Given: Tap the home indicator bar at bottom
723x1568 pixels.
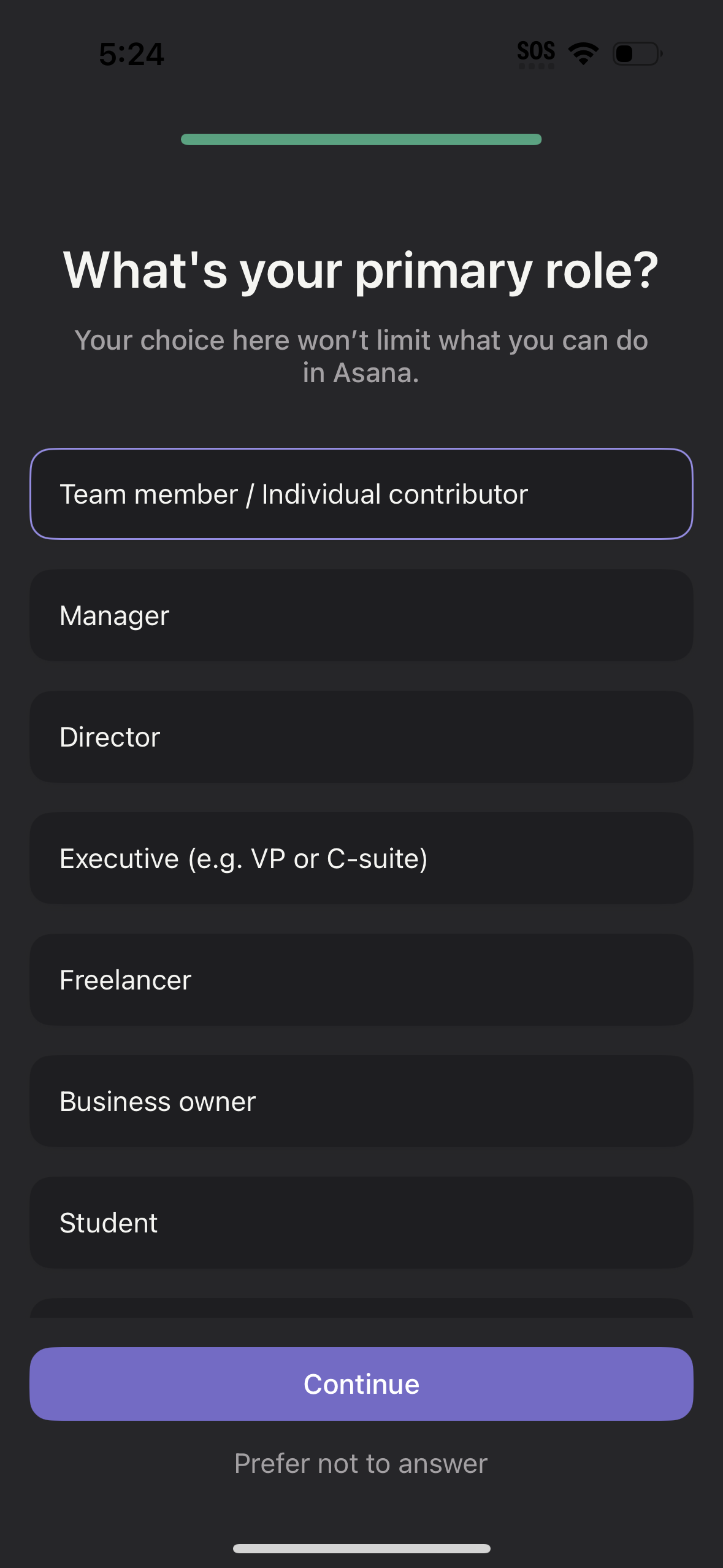Looking at the screenshot, I should pos(361,1548).
